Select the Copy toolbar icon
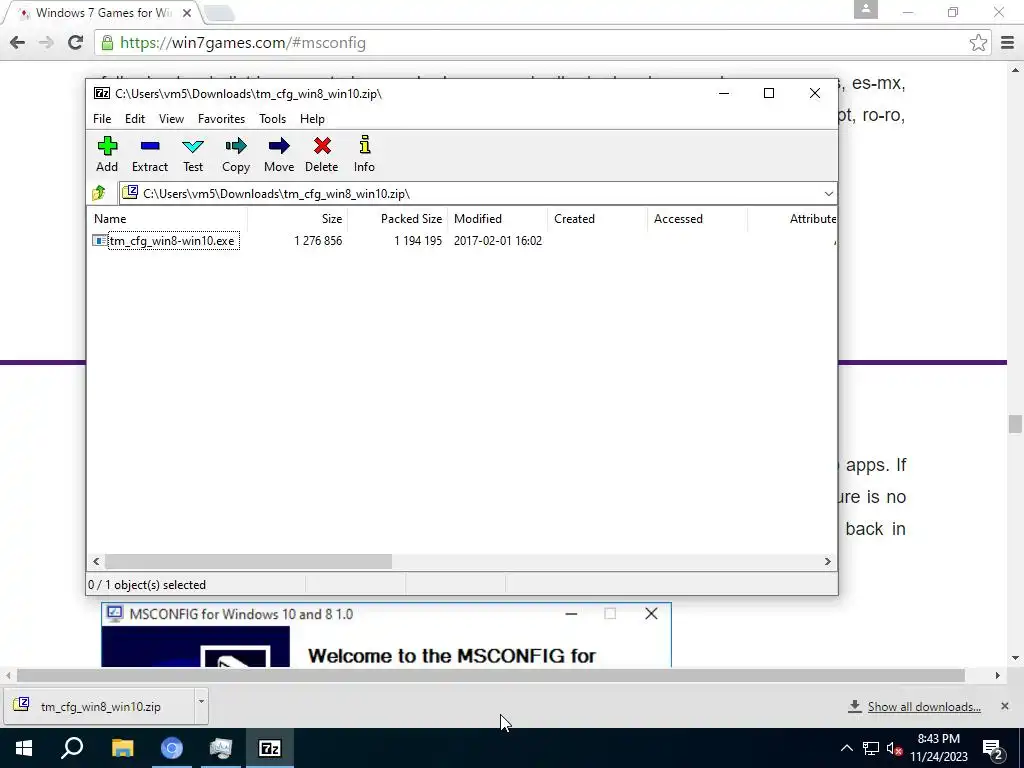 coord(236,154)
